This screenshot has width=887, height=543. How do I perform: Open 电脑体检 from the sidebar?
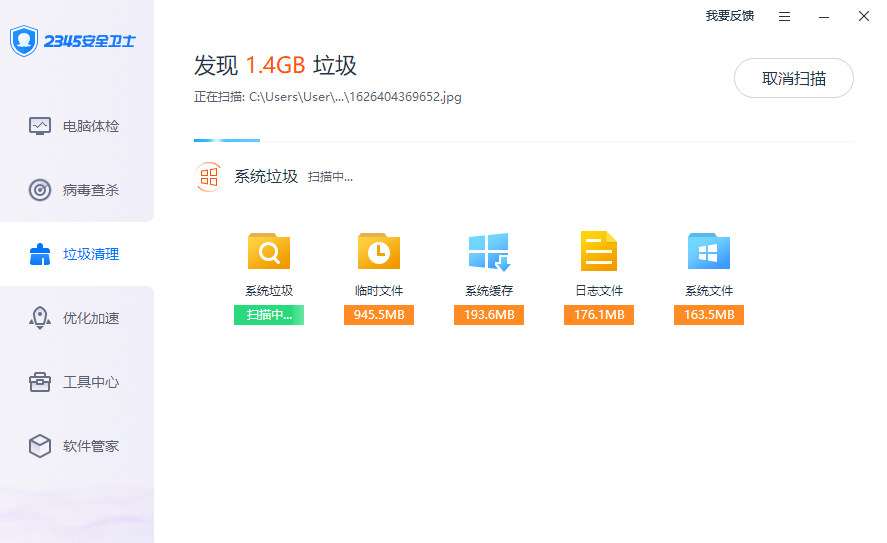pyautogui.click(x=40, y=126)
